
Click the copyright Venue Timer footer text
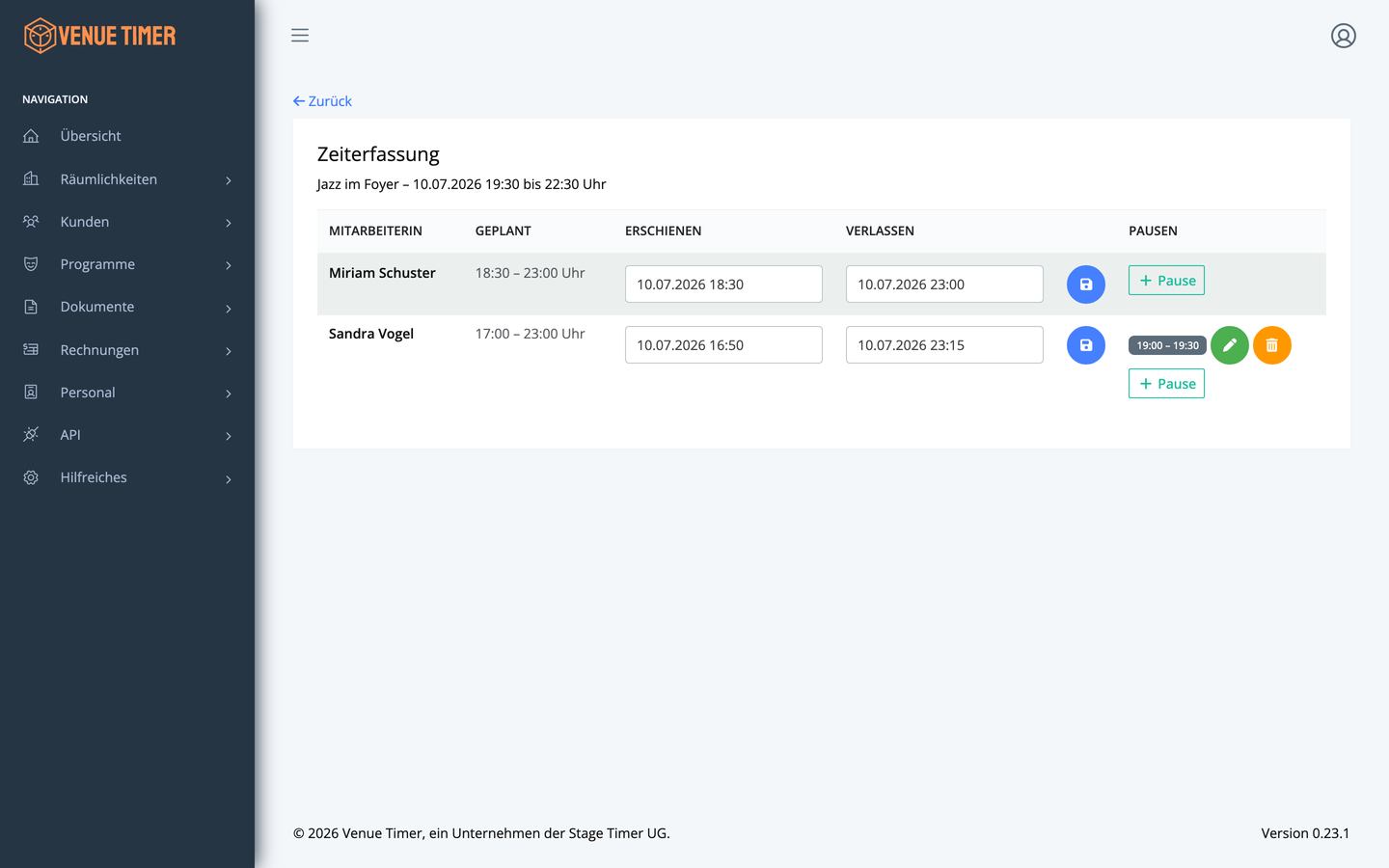pyautogui.click(x=481, y=833)
